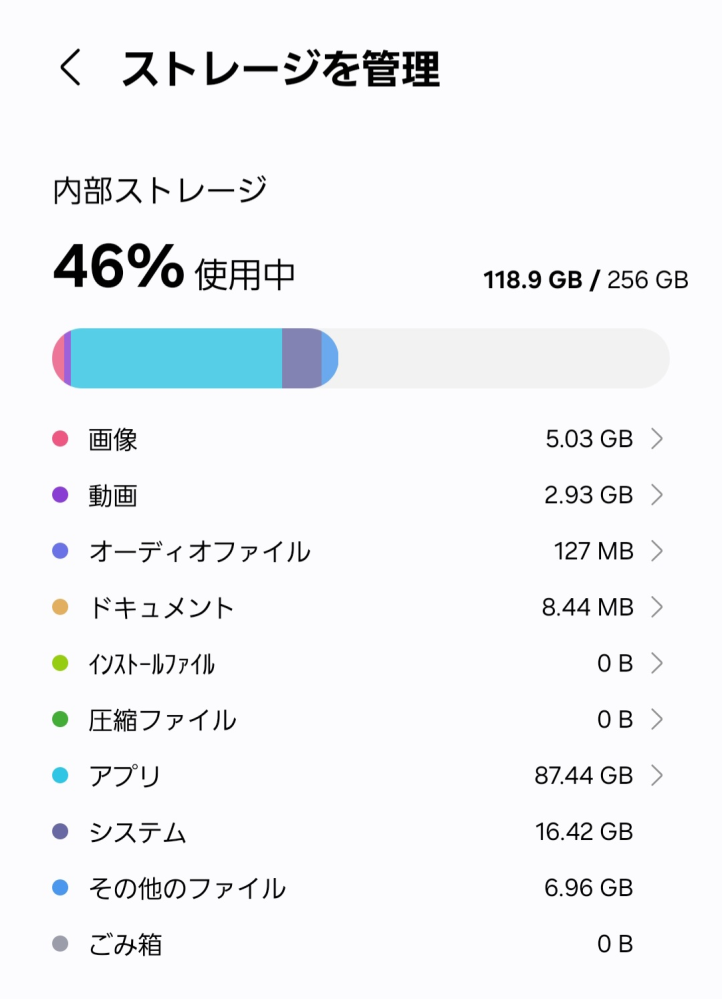
Task: Expand the 画像 row chevron
Action: click(x=657, y=439)
